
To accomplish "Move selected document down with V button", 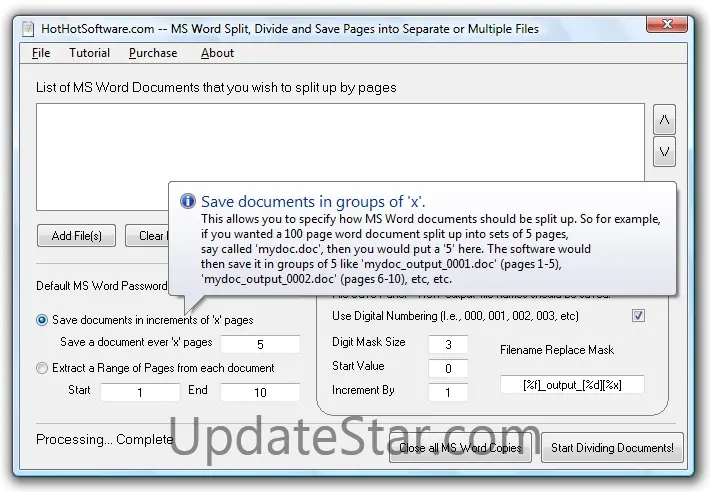I will [664, 152].
